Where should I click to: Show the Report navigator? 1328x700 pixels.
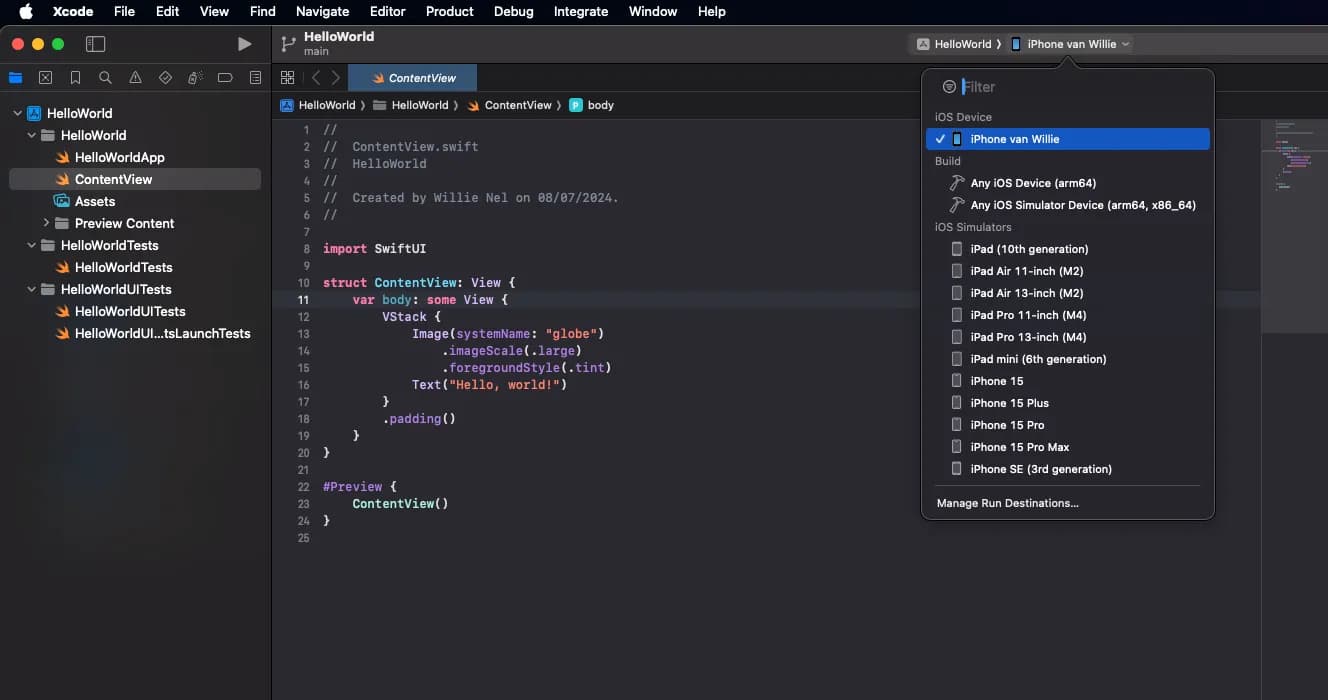click(x=255, y=78)
